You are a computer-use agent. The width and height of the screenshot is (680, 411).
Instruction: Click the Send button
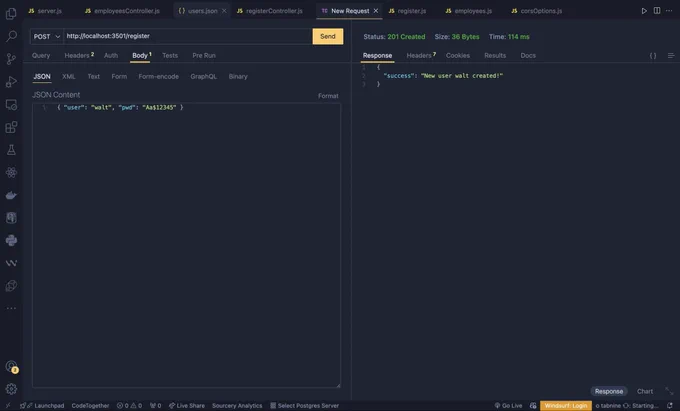pyautogui.click(x=327, y=36)
